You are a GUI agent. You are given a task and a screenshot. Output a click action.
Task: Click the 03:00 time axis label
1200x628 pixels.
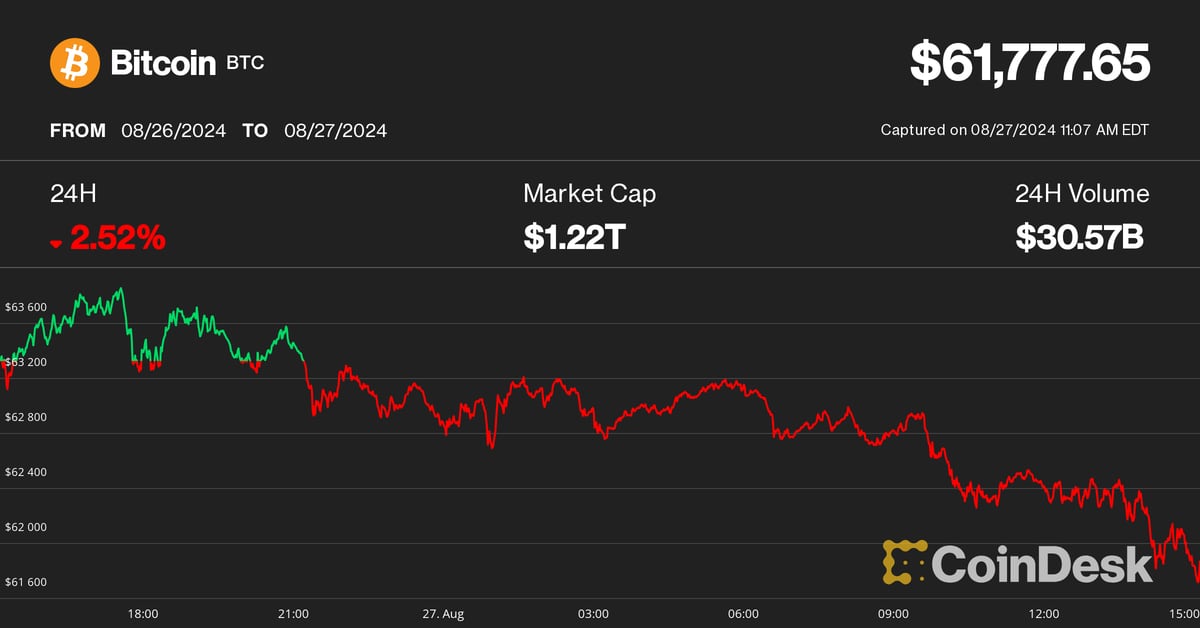pos(593,612)
